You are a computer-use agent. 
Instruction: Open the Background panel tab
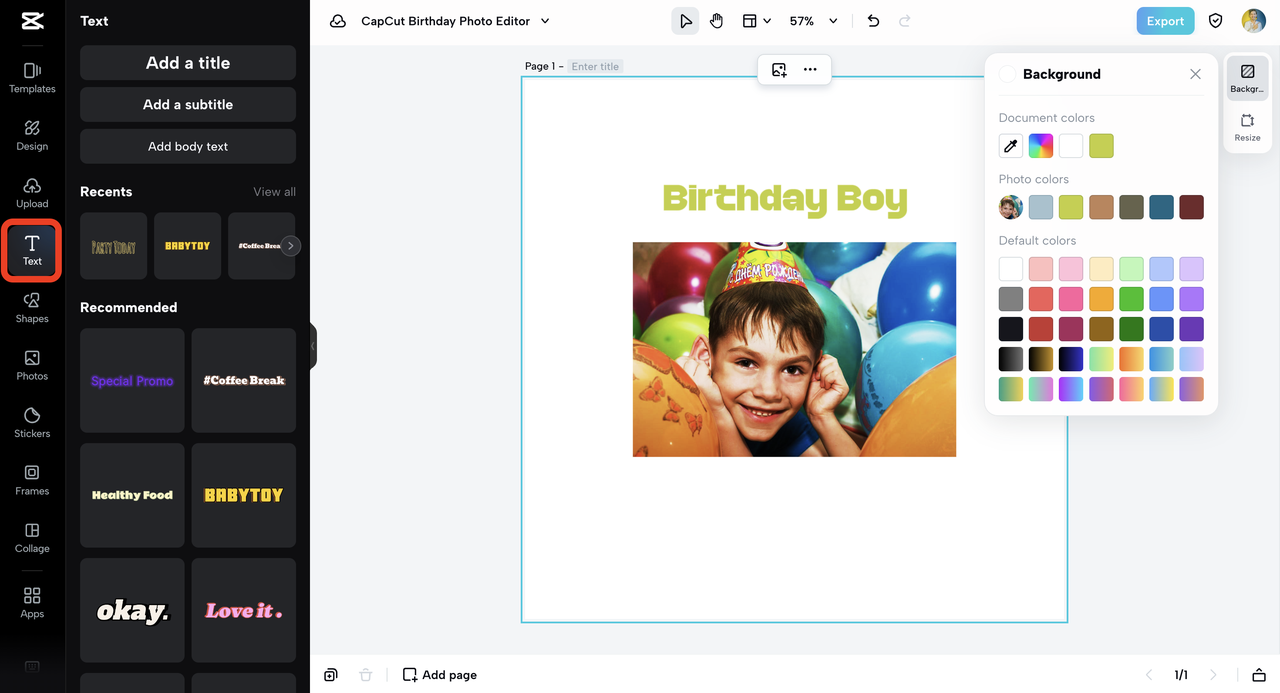pyautogui.click(x=1247, y=79)
